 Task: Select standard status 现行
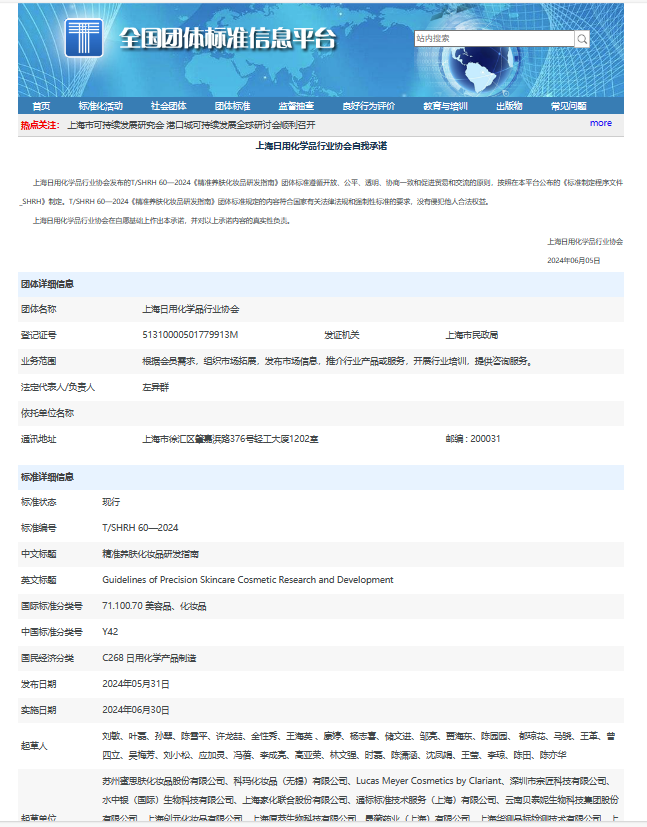pyautogui.click(x=111, y=502)
